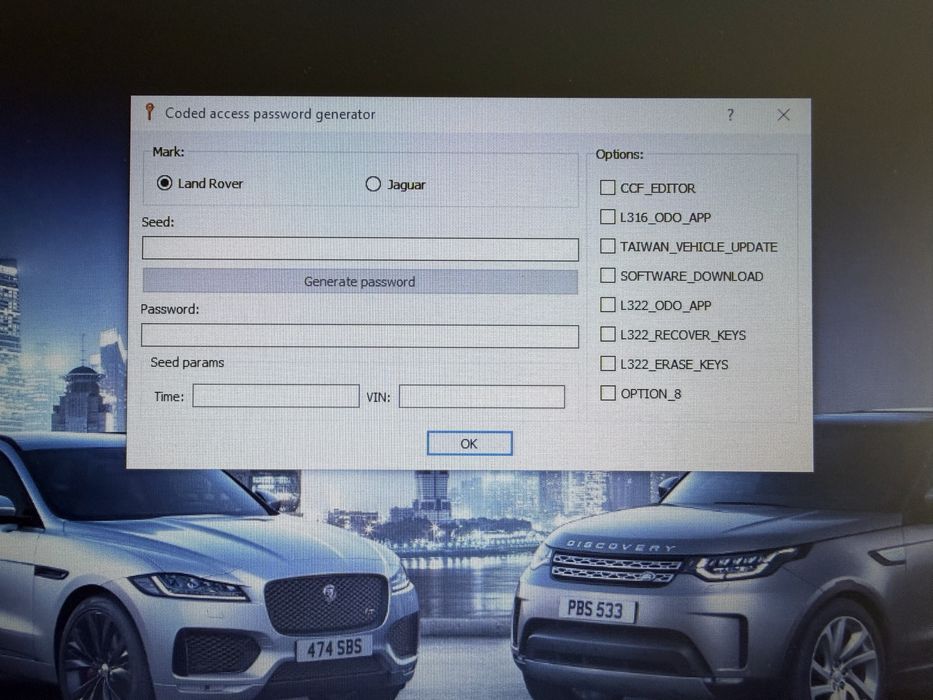Tick the L322_ERASE_KEYS checkbox

[x=608, y=363]
